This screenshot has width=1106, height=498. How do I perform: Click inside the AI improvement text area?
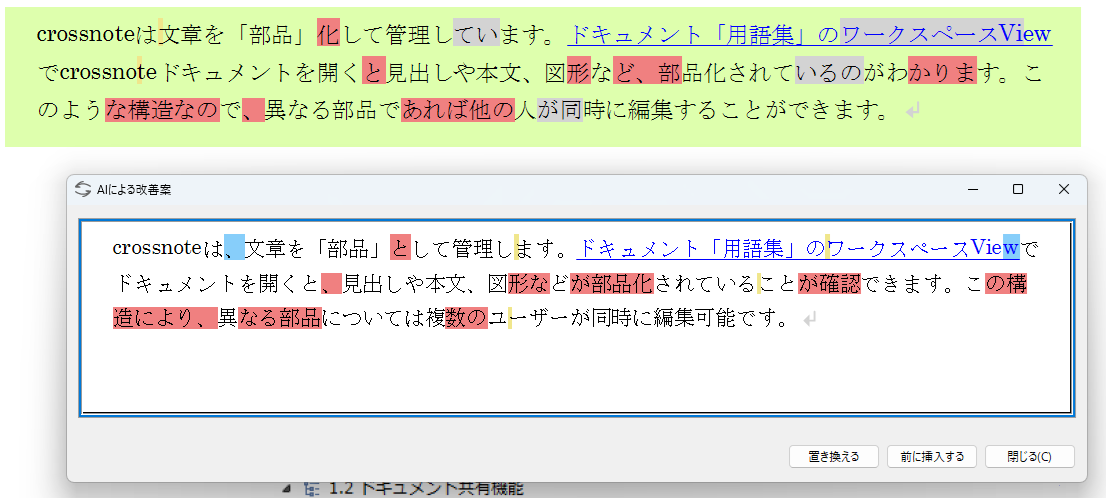(x=576, y=317)
